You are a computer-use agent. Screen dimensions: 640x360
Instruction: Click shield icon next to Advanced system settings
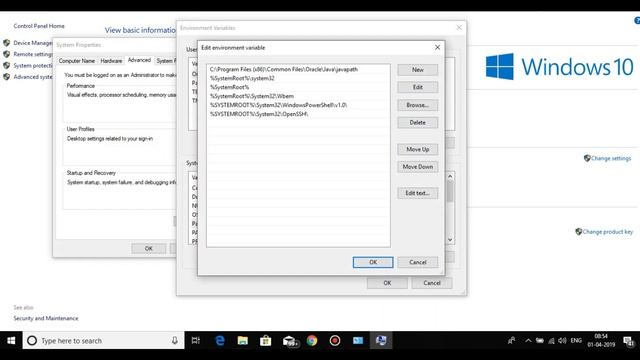pyautogui.click(x=7, y=77)
